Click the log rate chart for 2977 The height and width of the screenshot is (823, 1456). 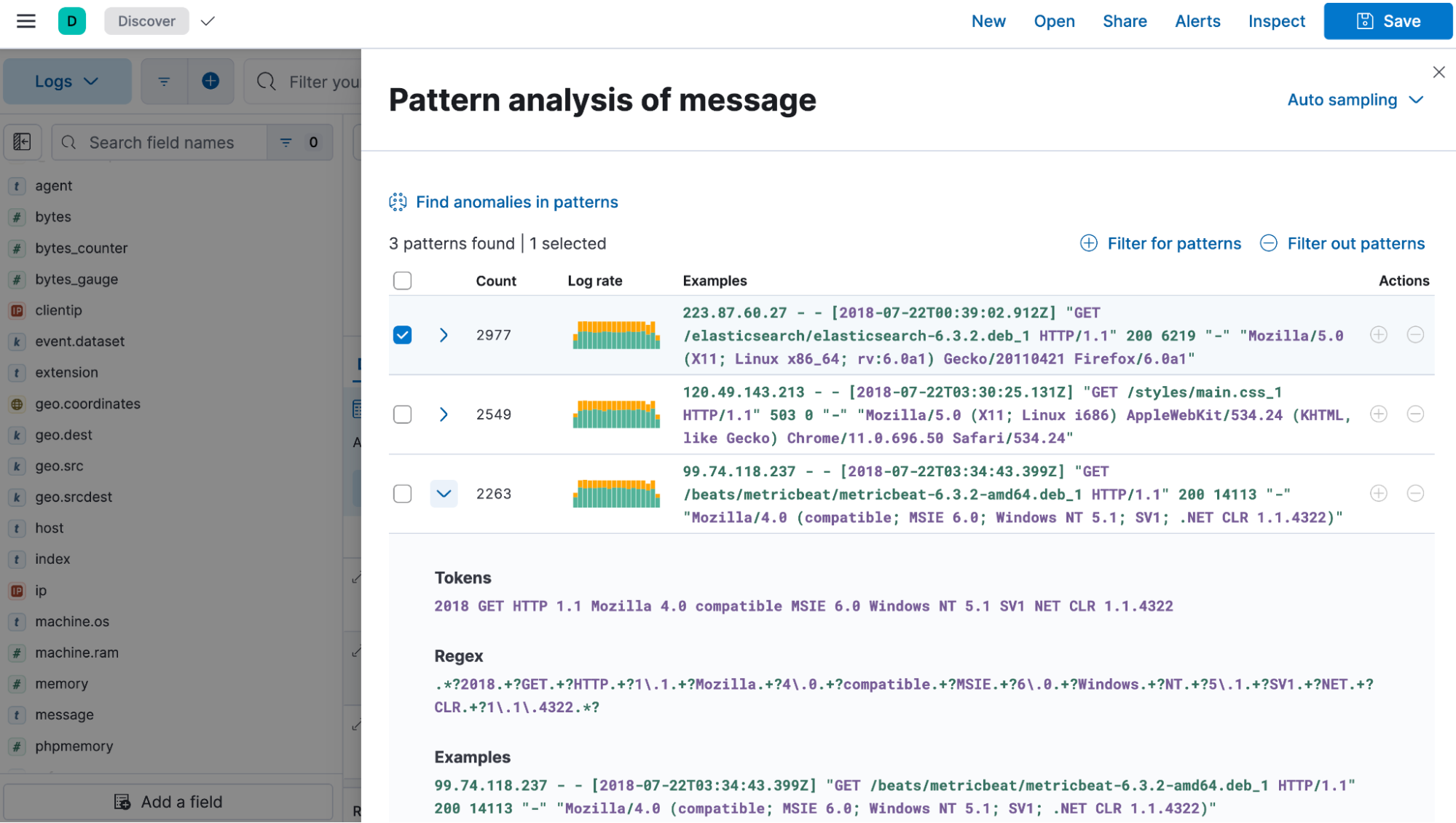pos(616,335)
